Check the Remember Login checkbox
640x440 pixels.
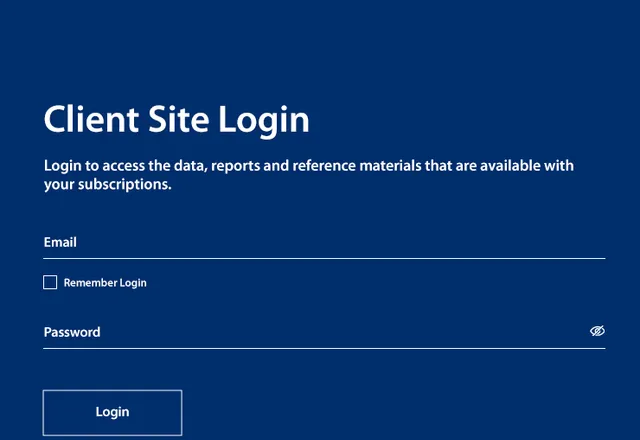(50, 282)
